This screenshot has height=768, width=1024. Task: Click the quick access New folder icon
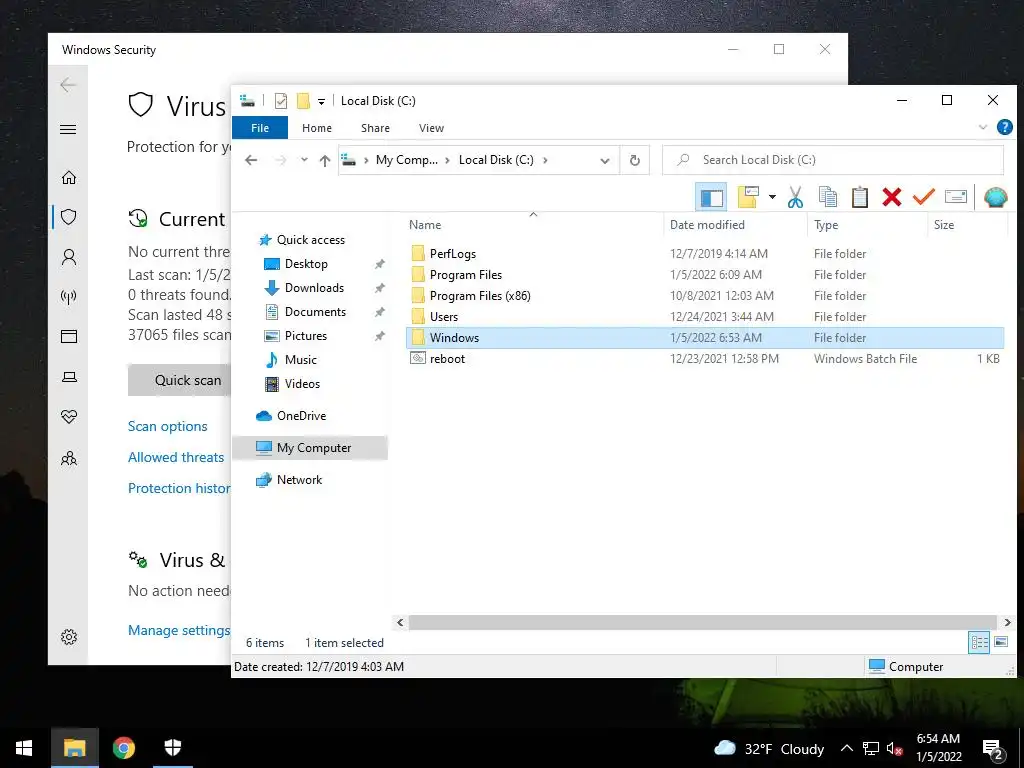click(x=303, y=101)
